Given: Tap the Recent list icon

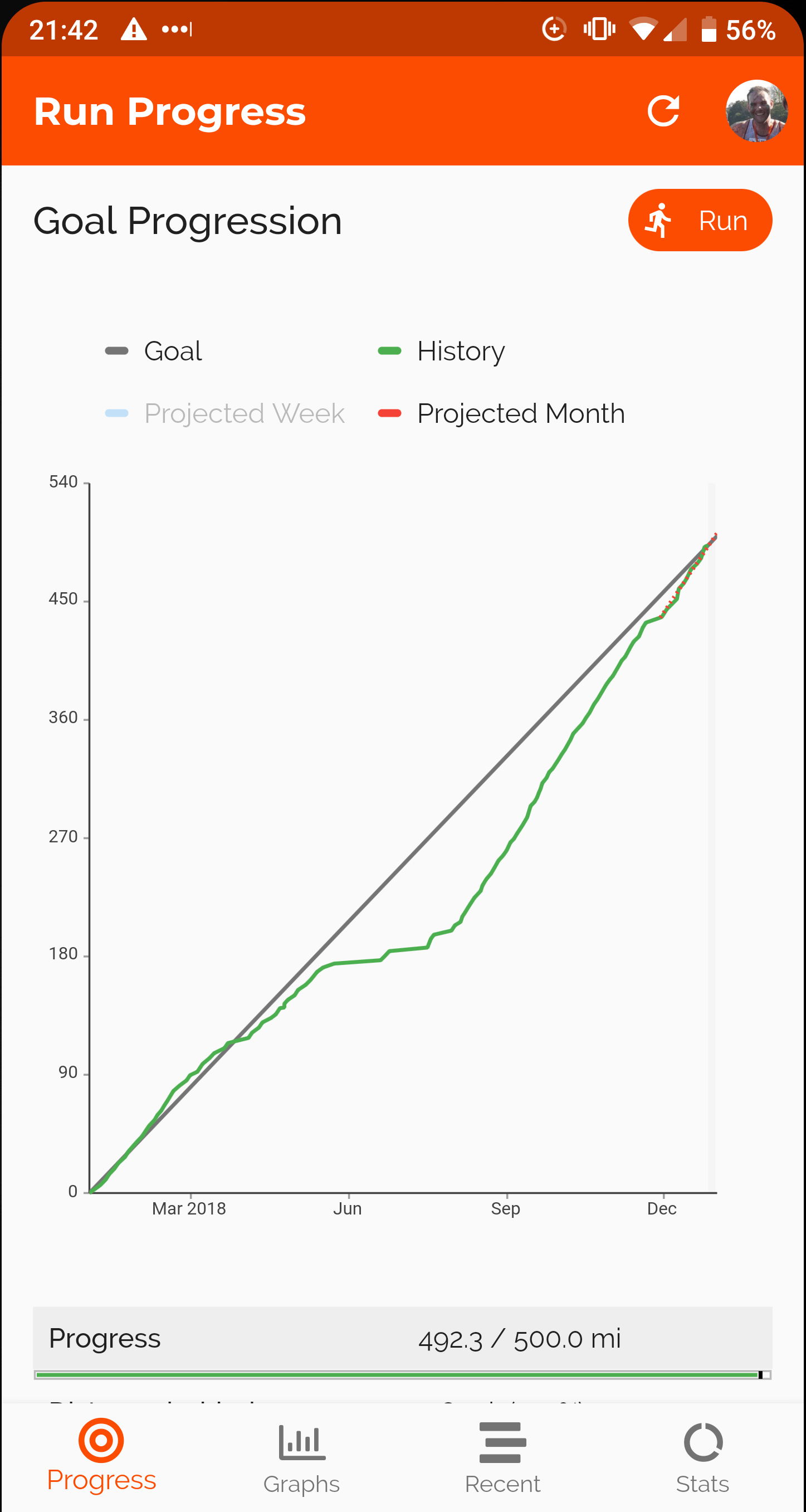Looking at the screenshot, I should [x=502, y=1442].
